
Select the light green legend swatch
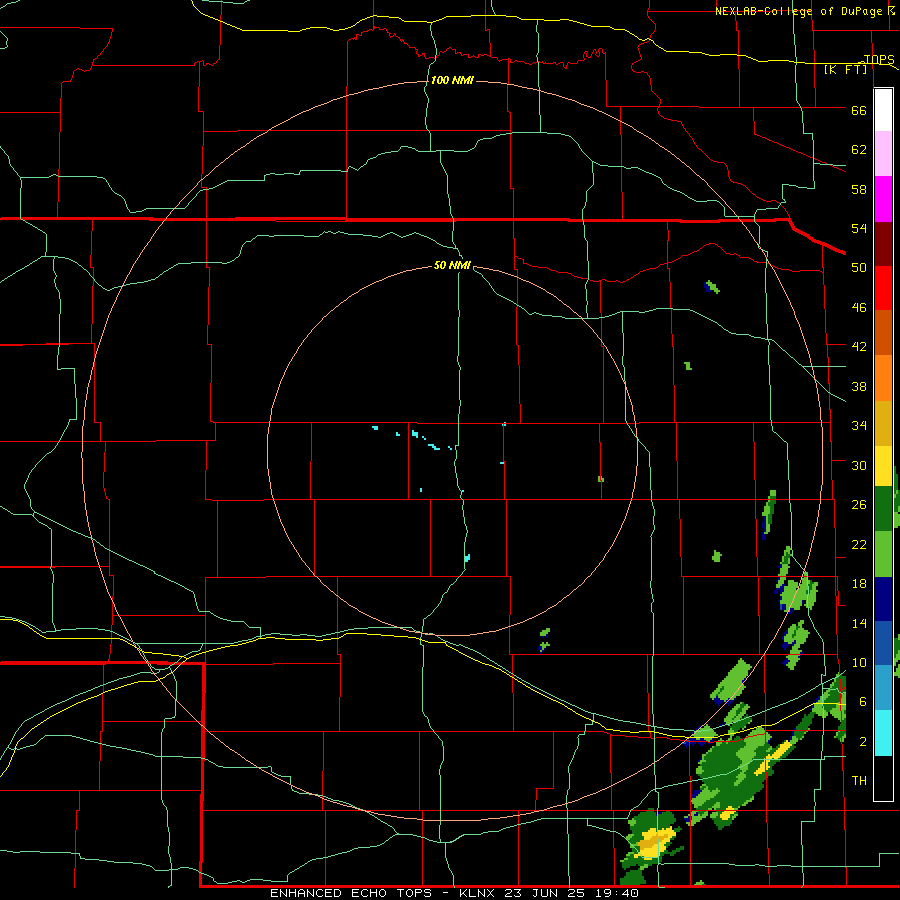(883, 554)
